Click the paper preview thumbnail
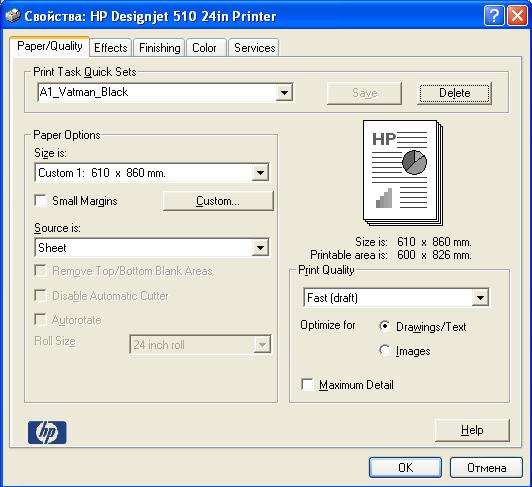This screenshot has width=532, height=487. [x=403, y=173]
